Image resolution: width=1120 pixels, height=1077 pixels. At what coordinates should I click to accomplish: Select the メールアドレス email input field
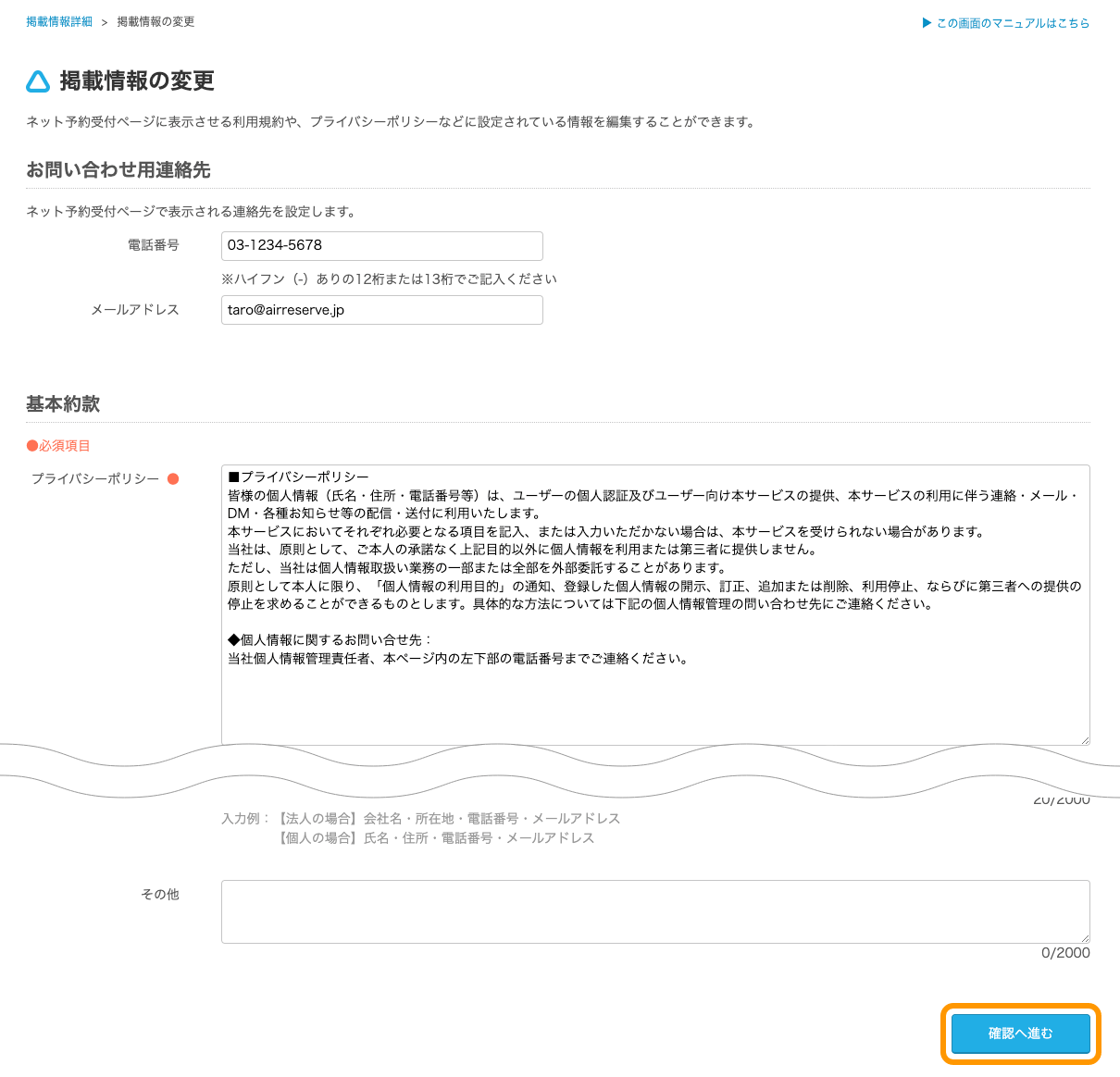click(381, 310)
